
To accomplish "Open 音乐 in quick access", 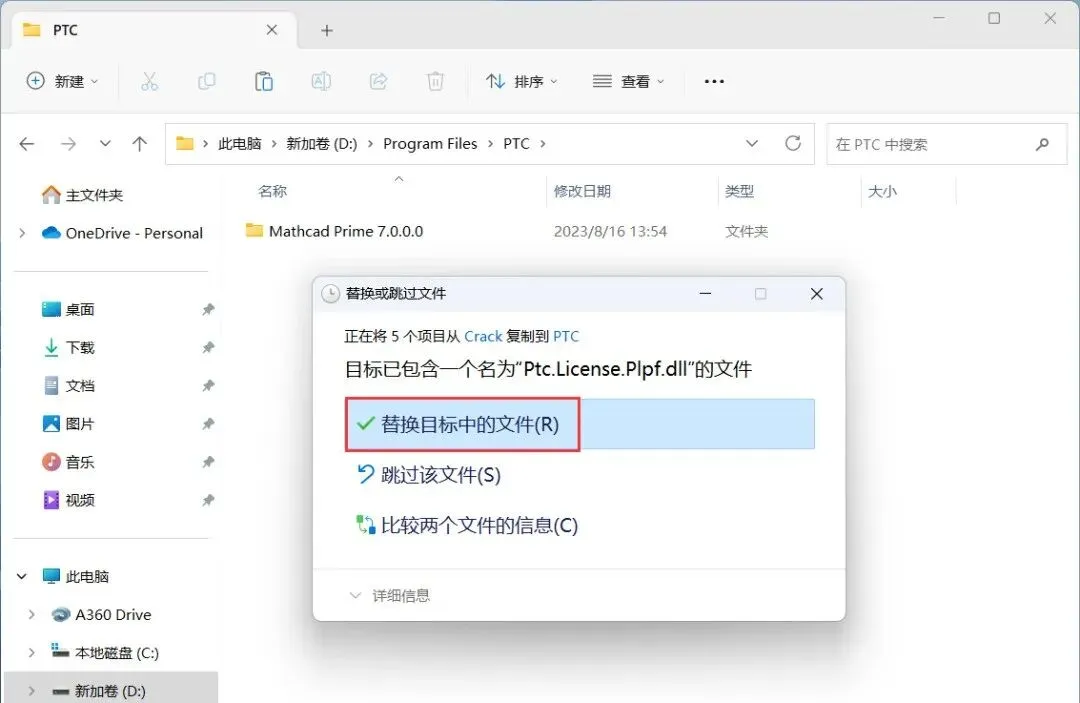I will [x=69, y=462].
